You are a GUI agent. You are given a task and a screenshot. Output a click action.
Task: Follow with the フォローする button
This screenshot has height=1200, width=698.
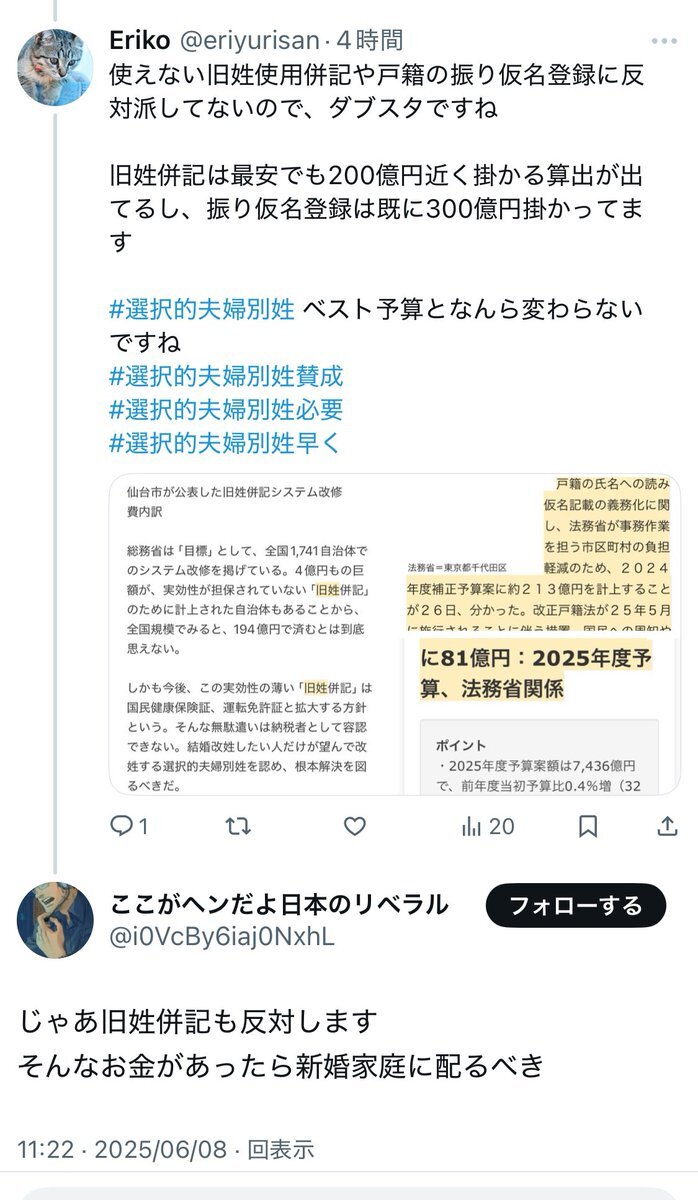click(x=575, y=906)
